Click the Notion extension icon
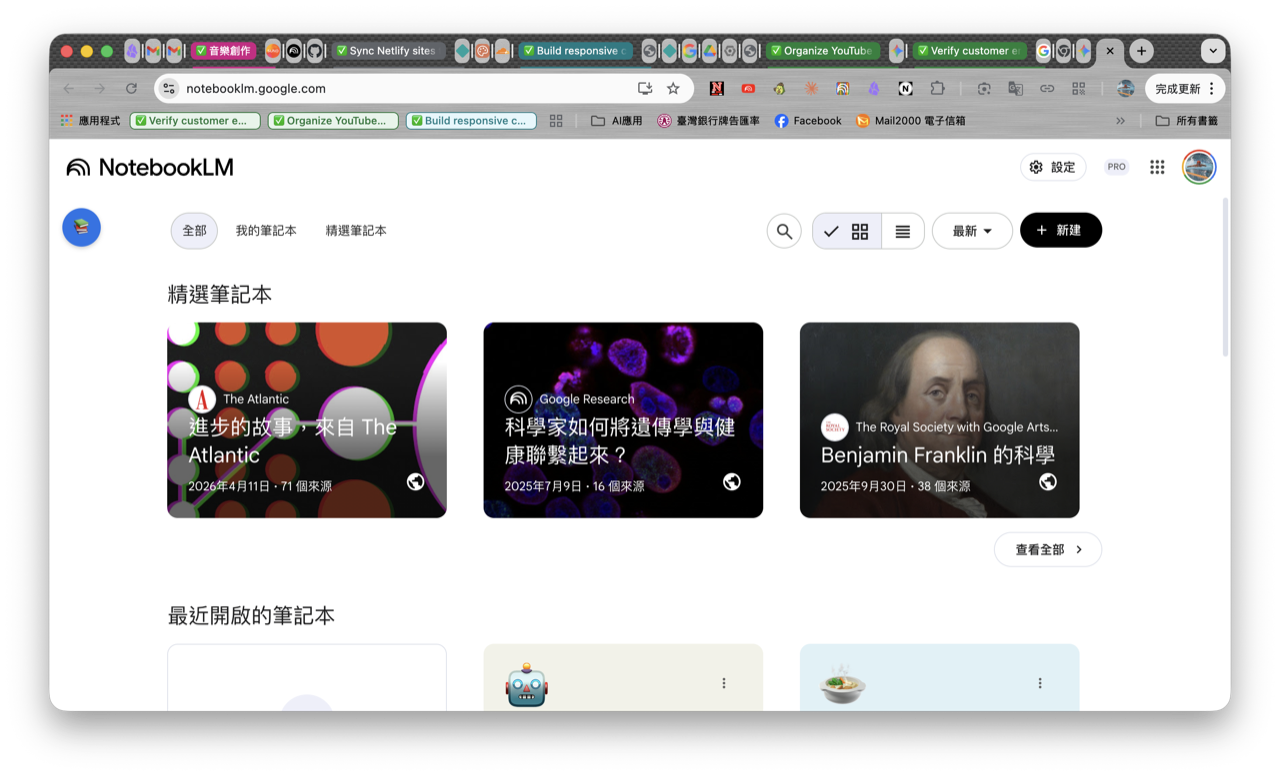This screenshot has width=1280, height=776. coord(906,88)
